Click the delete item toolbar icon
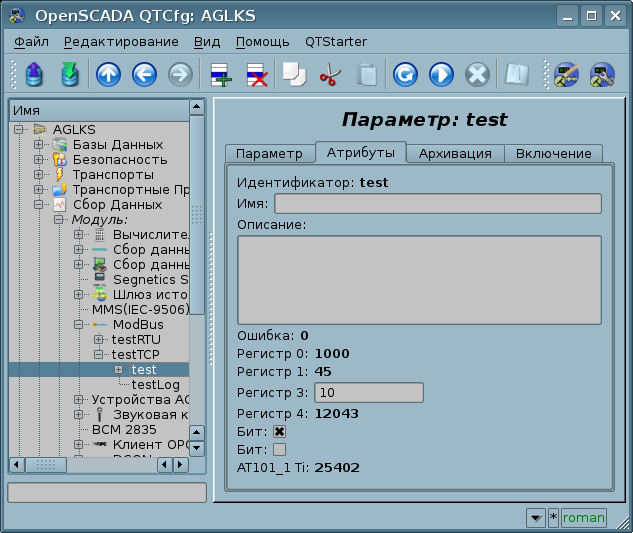 [257, 75]
